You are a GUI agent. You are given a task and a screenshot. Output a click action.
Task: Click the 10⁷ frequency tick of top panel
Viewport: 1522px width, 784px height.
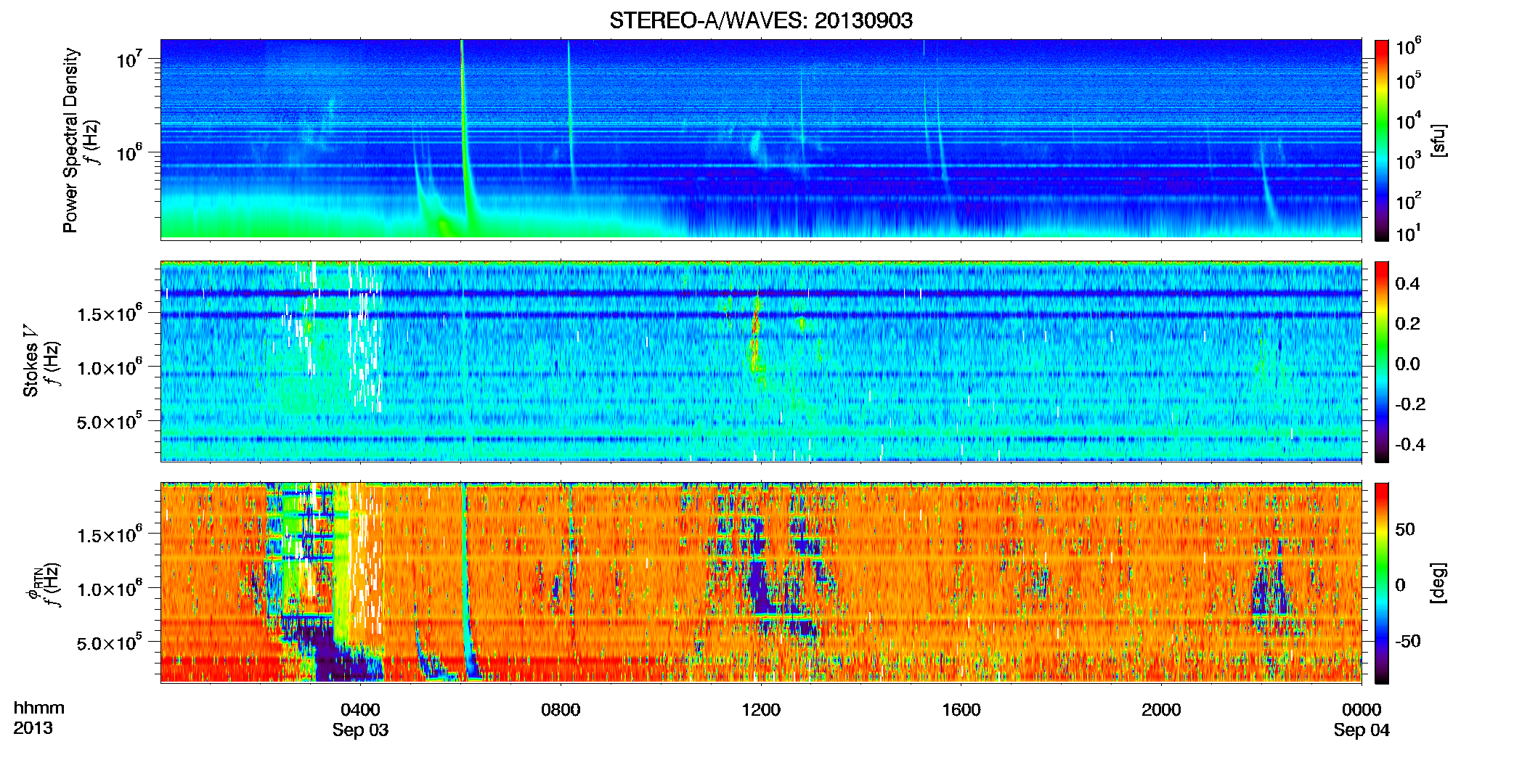point(128,59)
